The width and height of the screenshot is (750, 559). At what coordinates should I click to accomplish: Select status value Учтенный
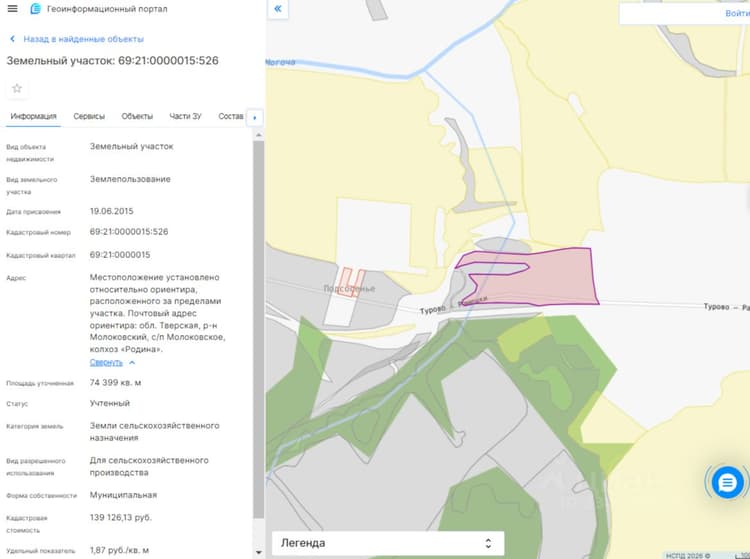(110, 404)
